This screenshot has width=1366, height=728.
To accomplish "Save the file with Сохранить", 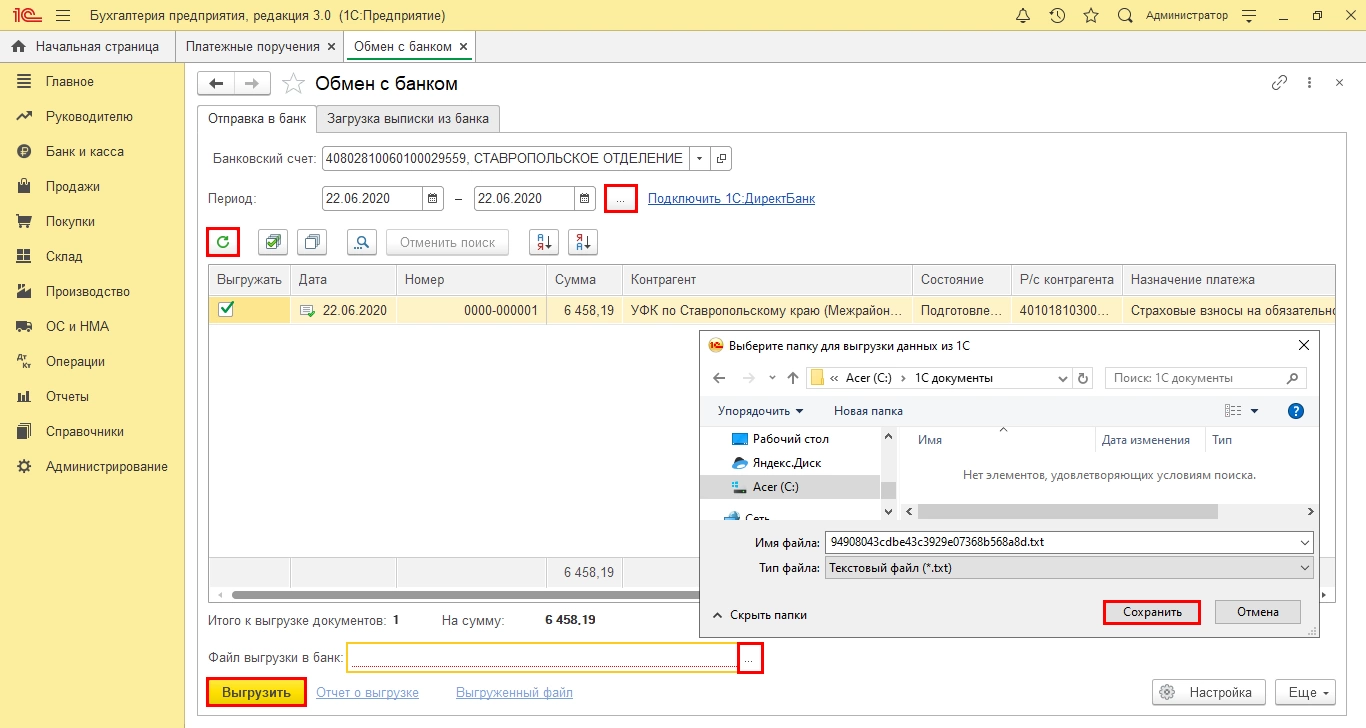I will 1152,612.
